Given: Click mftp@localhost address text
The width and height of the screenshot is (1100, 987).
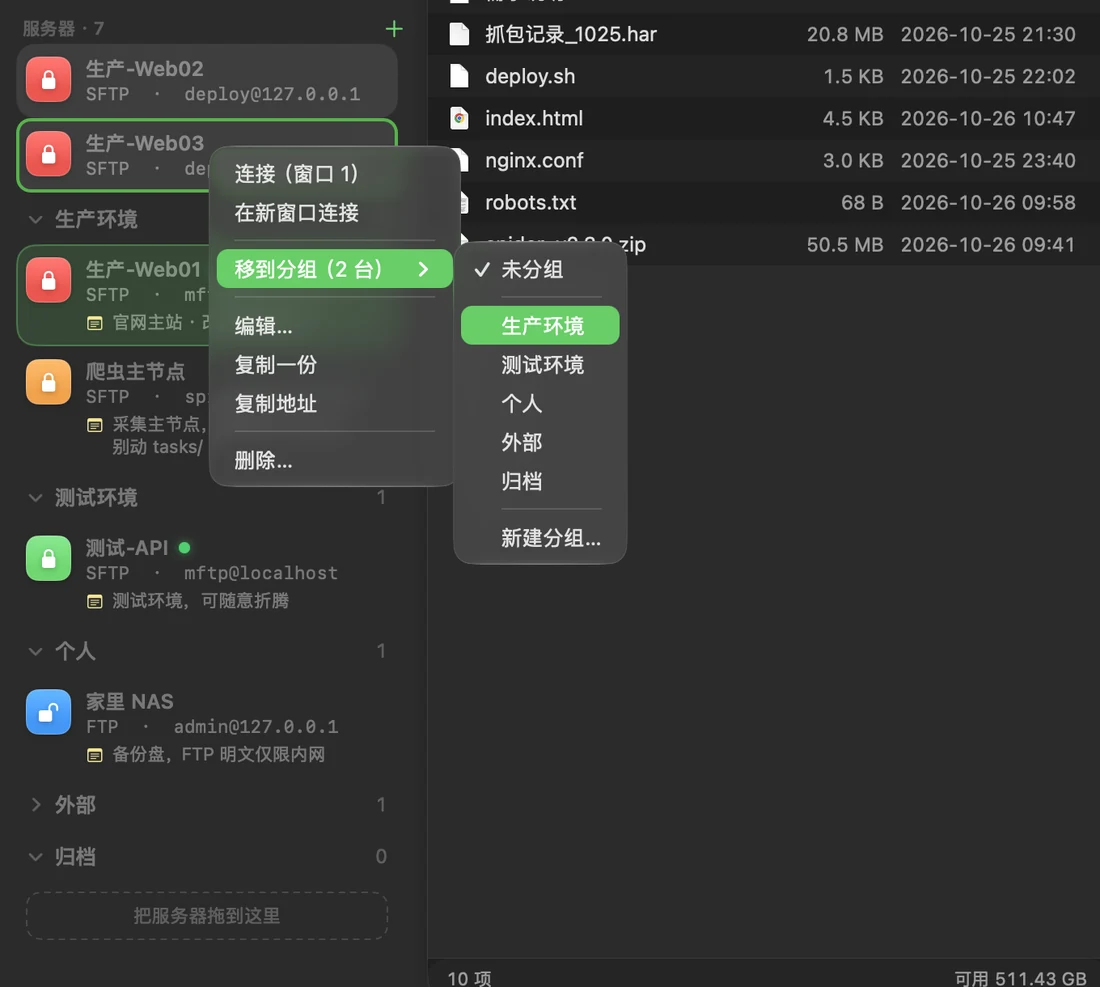Looking at the screenshot, I should coord(261,573).
